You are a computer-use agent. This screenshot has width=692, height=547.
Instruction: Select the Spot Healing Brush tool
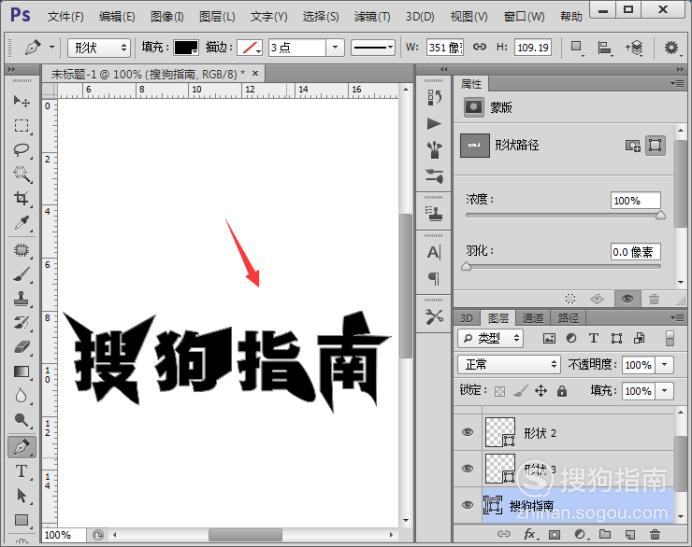tap(21, 250)
